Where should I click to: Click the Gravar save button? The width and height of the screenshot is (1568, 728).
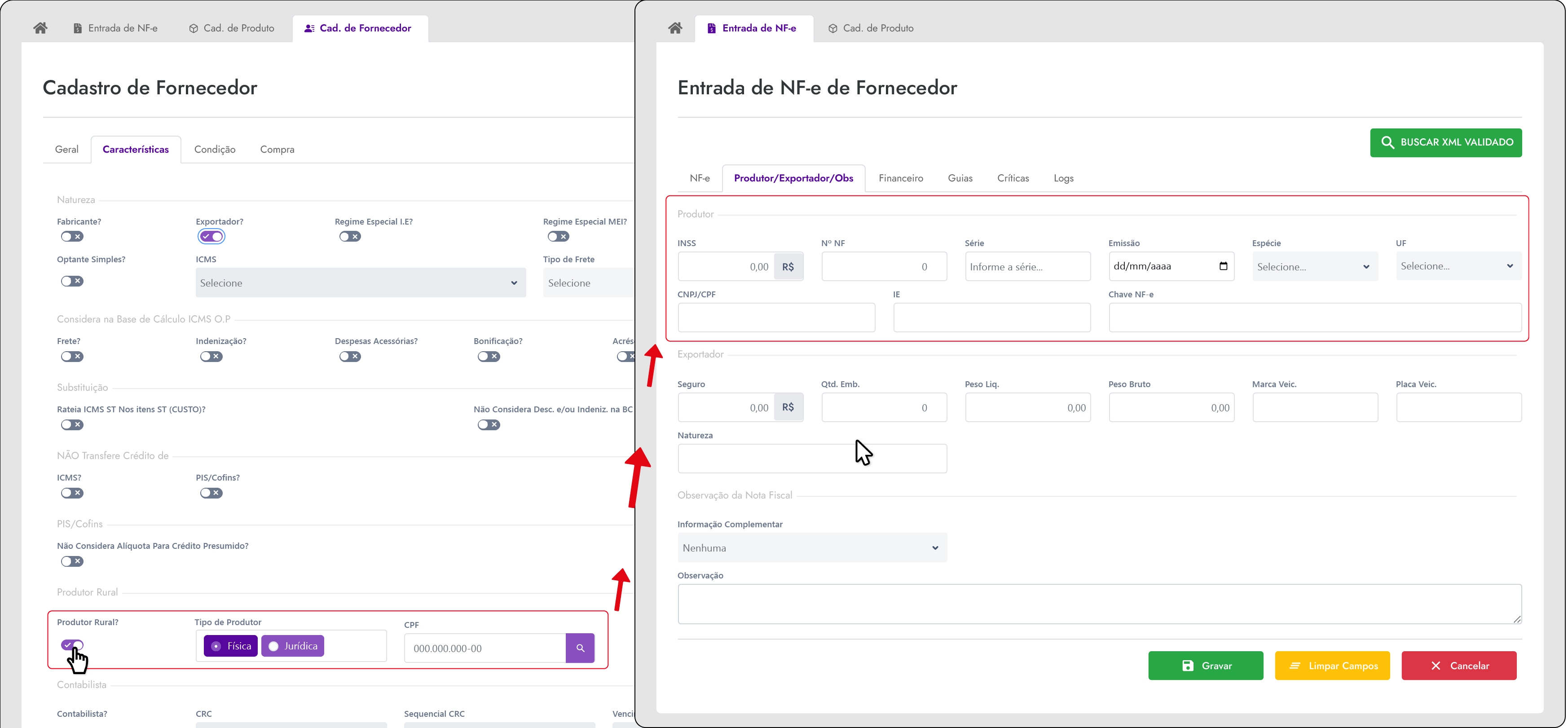[x=1205, y=665]
